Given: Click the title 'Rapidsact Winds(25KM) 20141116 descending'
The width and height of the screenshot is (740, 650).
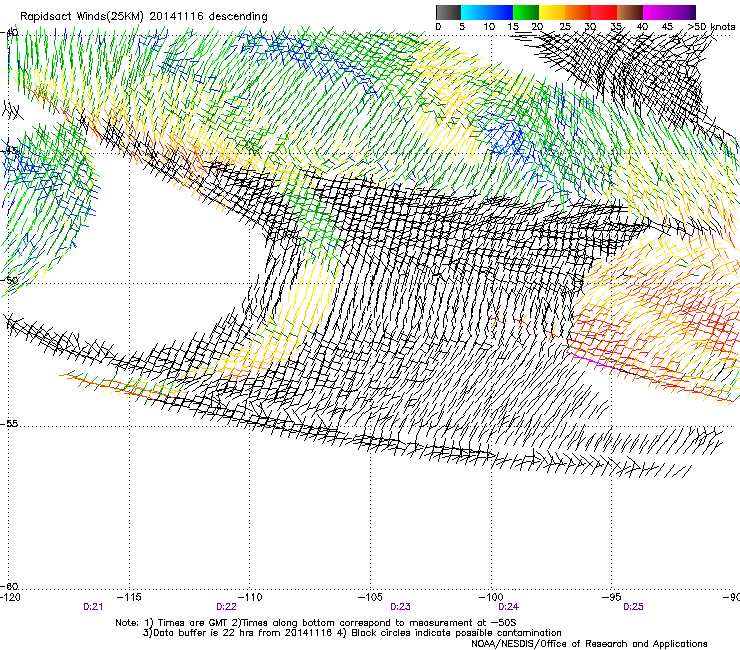Looking at the screenshot, I should click(143, 17).
